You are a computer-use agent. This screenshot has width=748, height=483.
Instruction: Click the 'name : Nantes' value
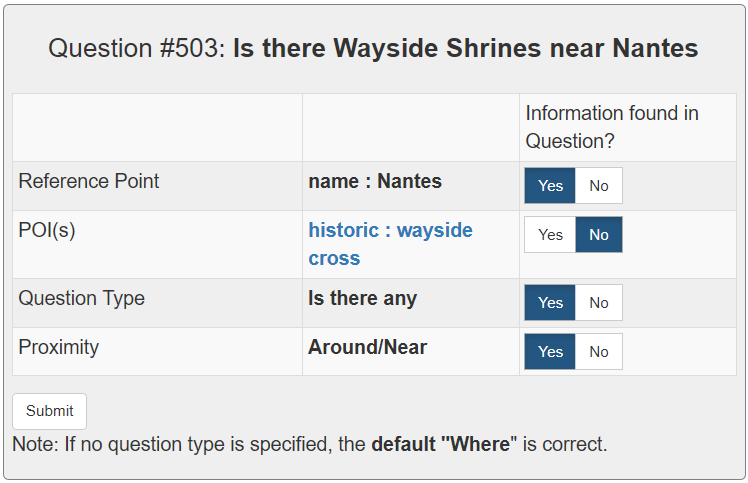(x=375, y=181)
